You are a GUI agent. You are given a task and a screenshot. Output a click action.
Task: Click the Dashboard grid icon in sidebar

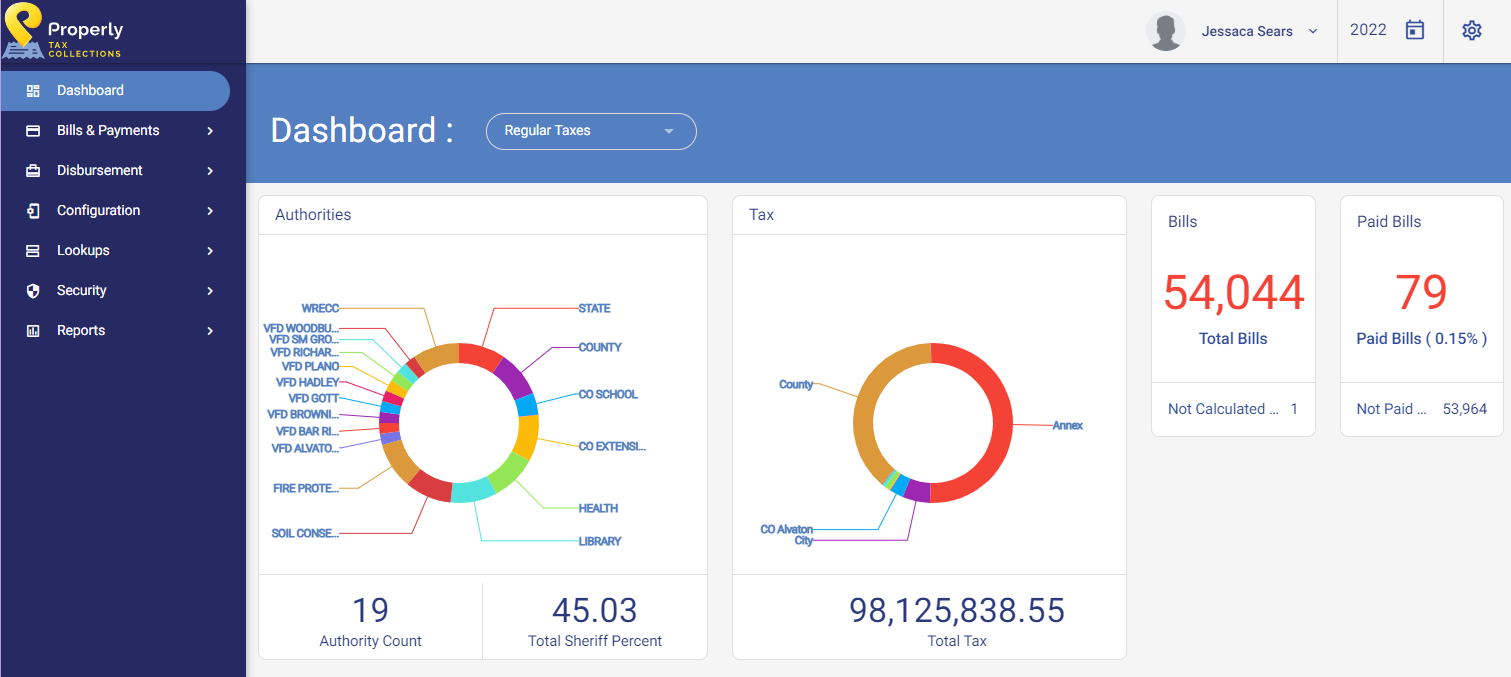(x=33, y=91)
